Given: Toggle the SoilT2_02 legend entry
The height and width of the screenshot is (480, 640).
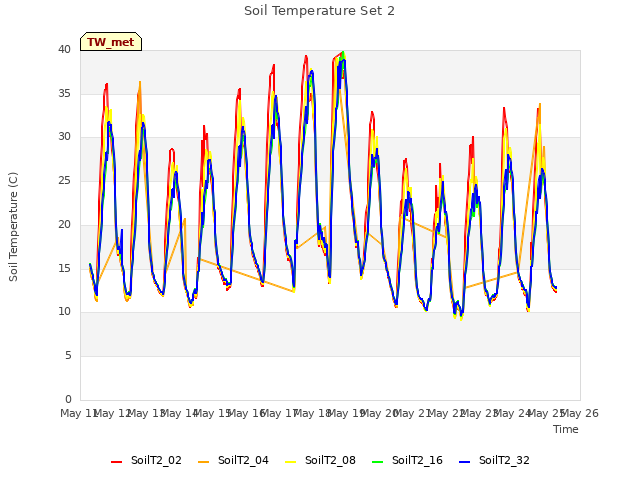Looking at the screenshot, I should point(146,460).
